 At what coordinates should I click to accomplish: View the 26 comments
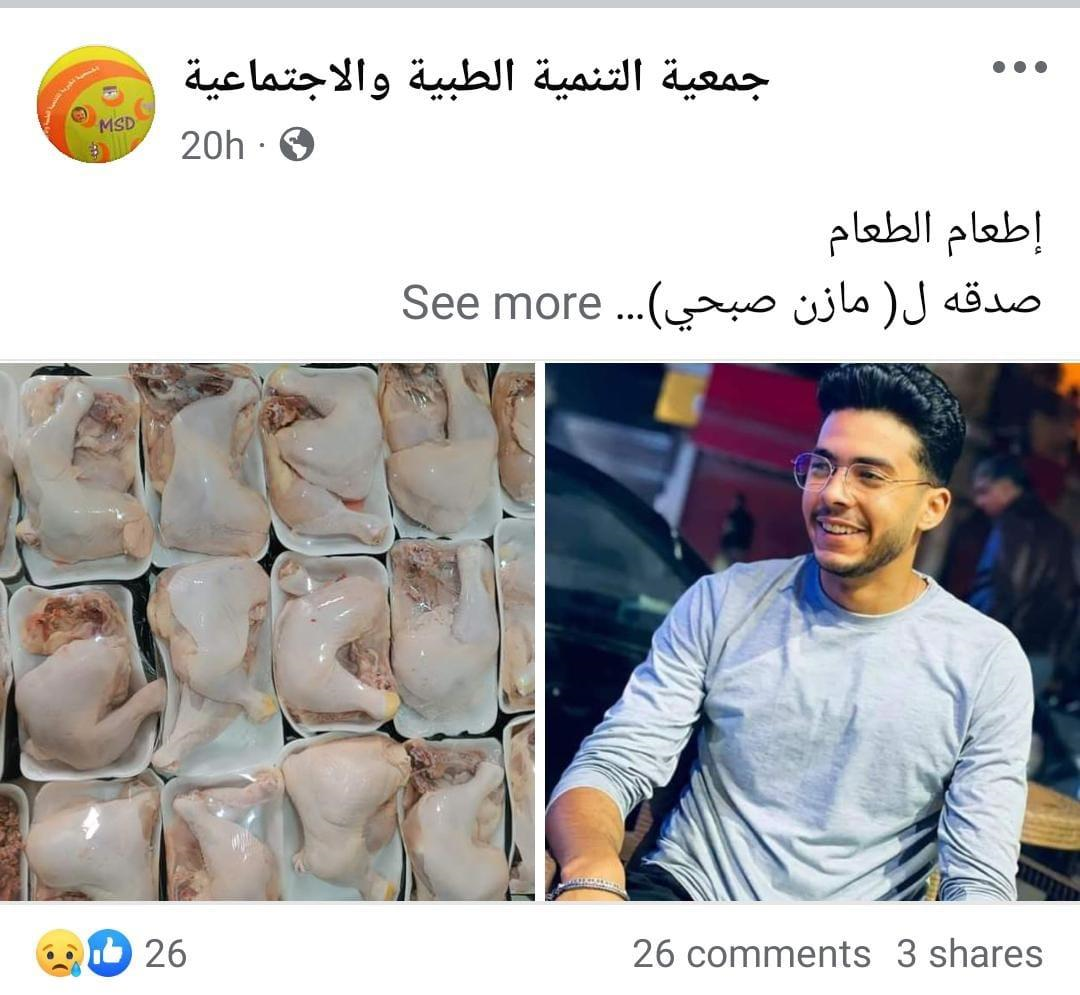point(751,954)
